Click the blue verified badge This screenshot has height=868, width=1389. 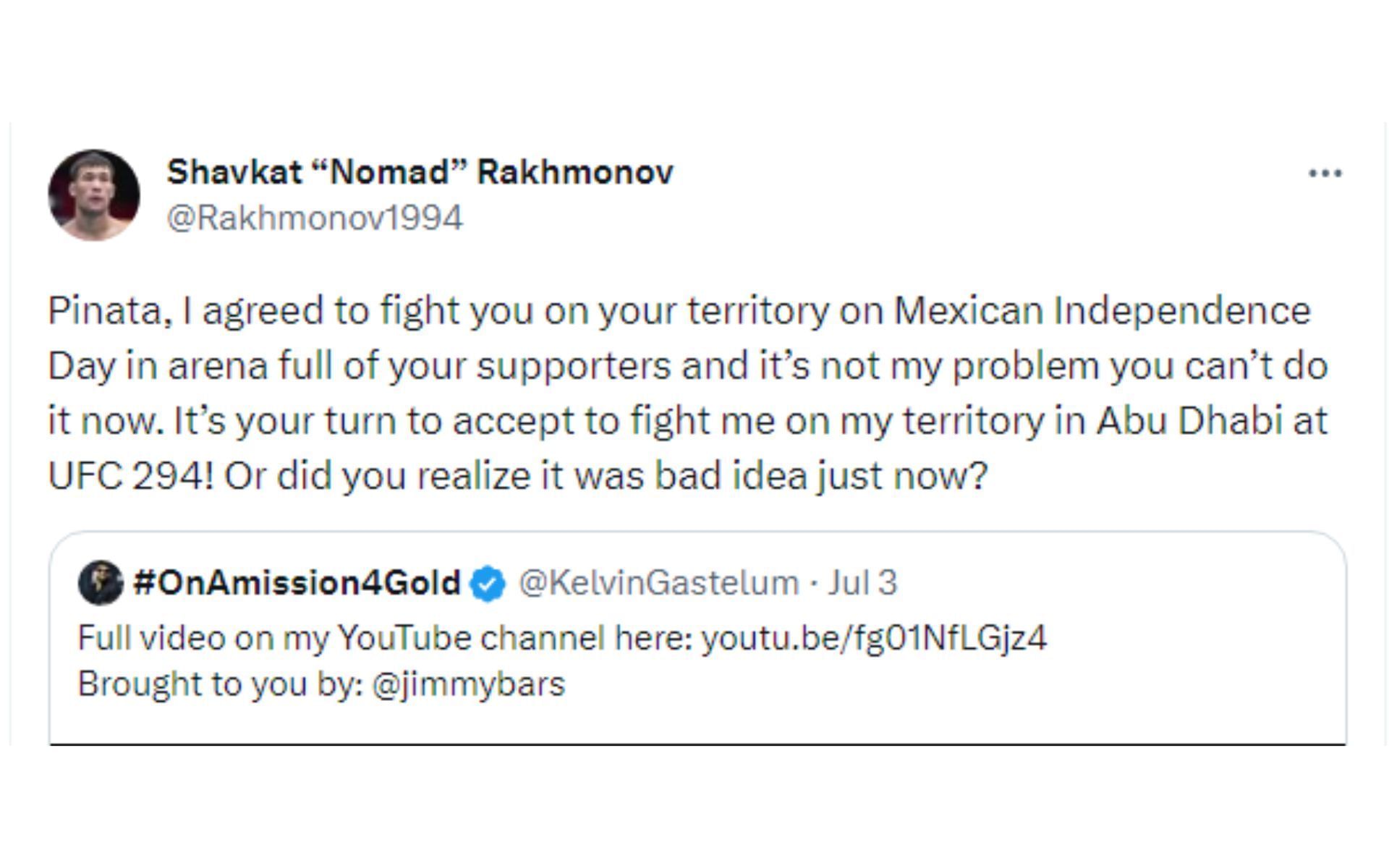488,584
